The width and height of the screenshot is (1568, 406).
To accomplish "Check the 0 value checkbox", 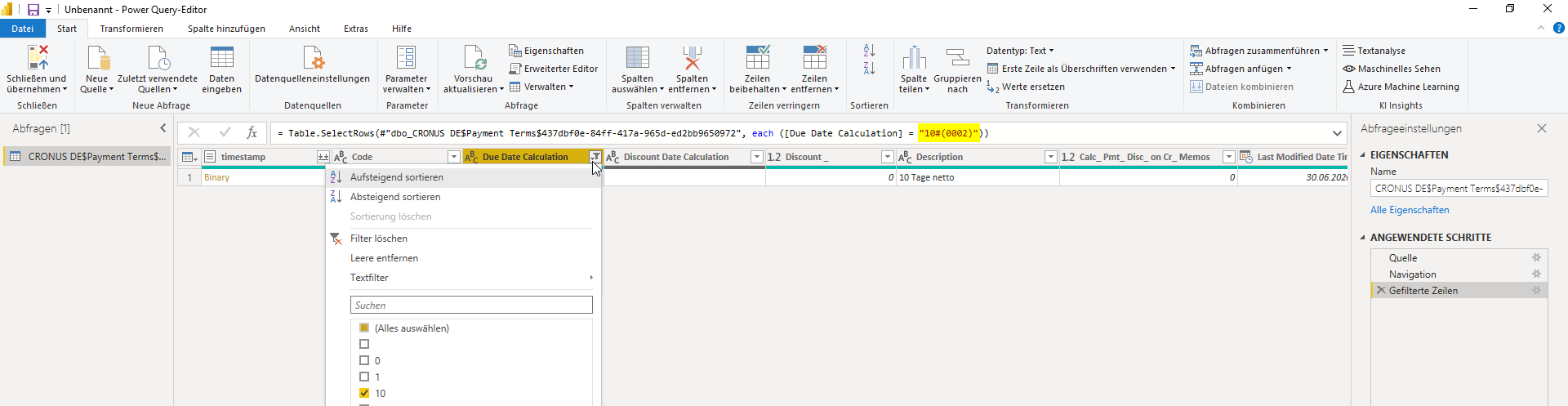I will (x=364, y=360).
